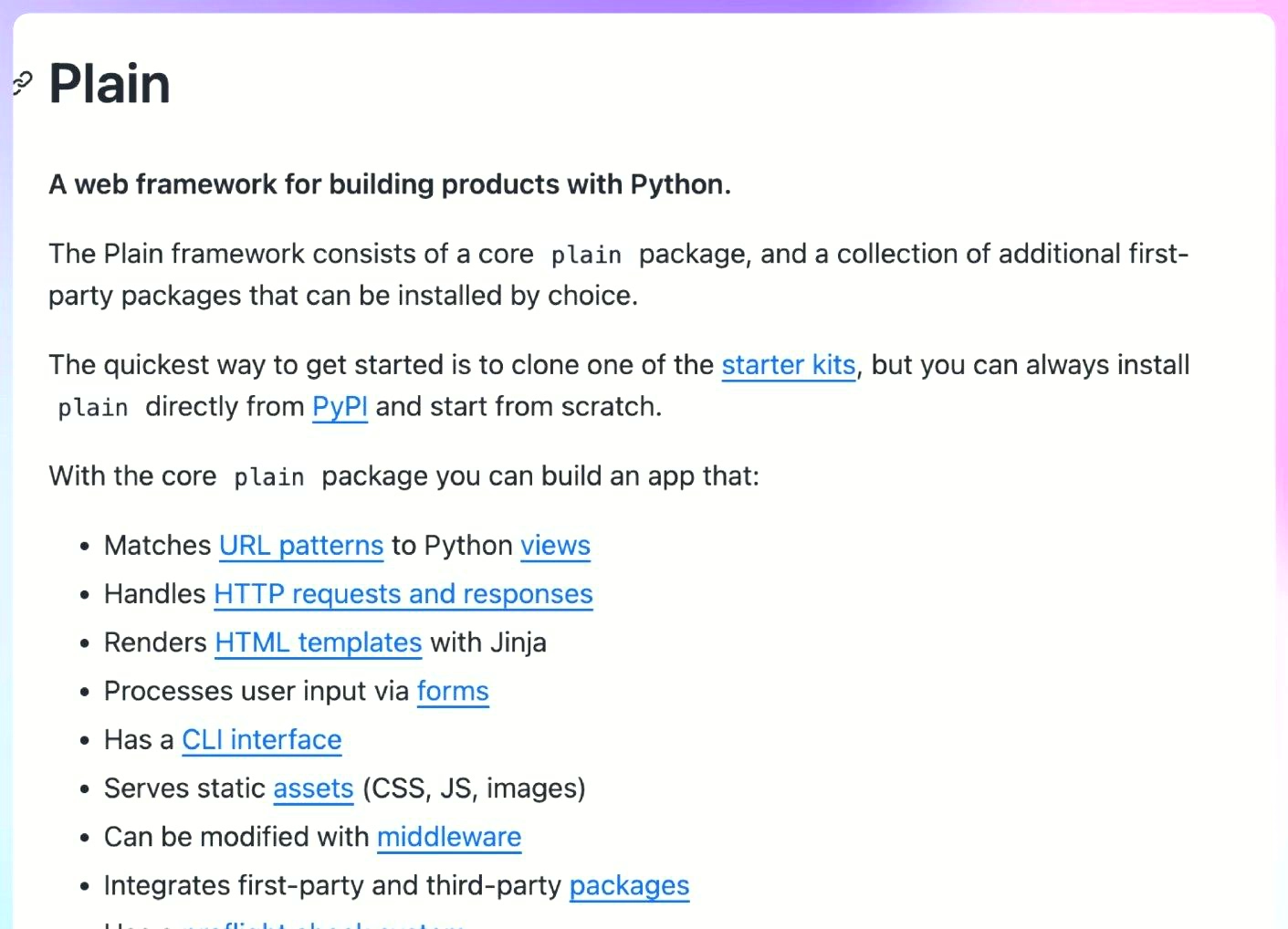This screenshot has width=1288, height=929.
Task: Open the forms link
Action: (453, 692)
